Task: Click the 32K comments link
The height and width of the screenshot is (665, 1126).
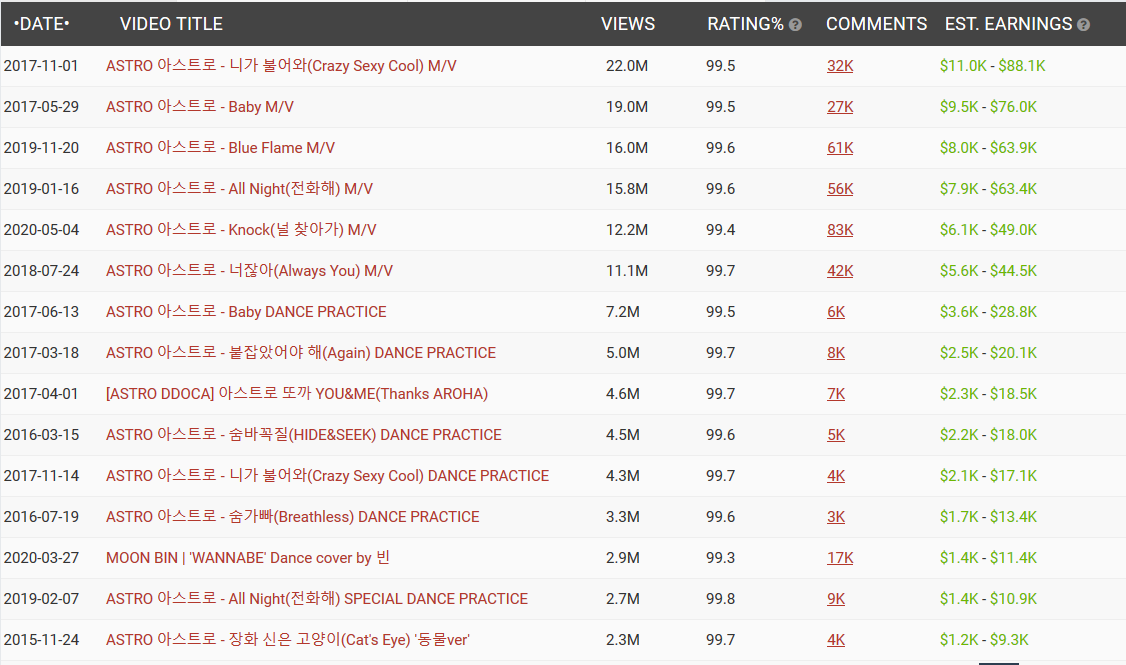Action: tap(840, 65)
